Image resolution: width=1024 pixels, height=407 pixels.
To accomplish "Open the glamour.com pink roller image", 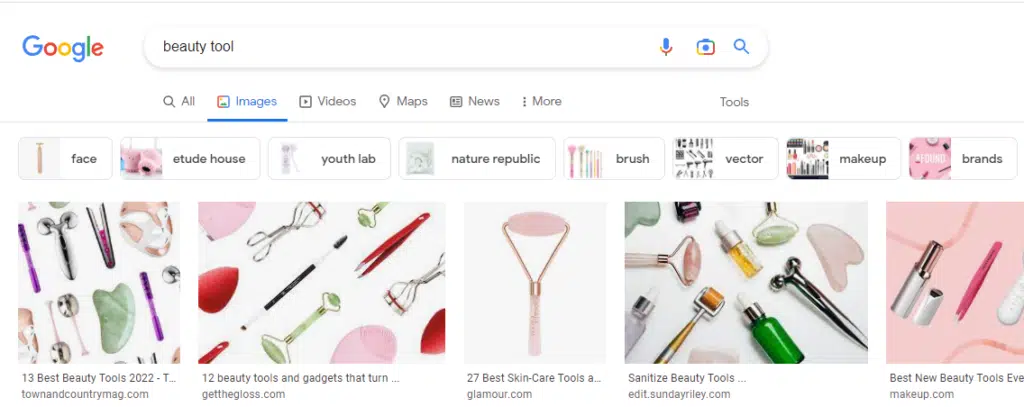I will [535, 282].
